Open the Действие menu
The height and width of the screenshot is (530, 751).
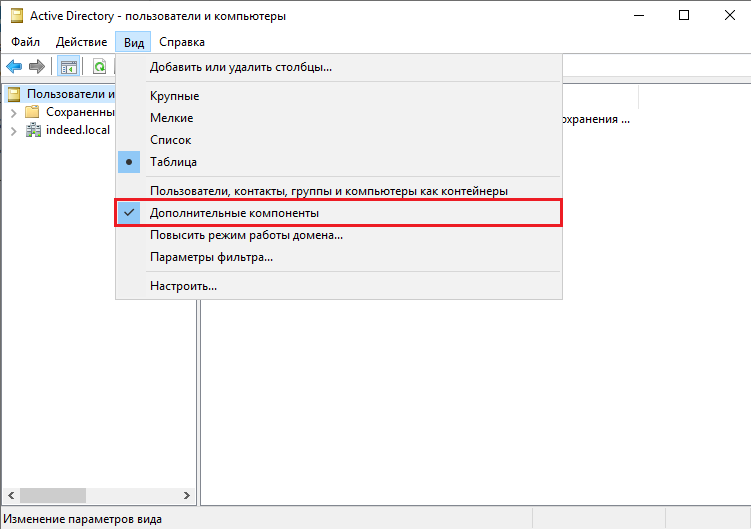81,42
